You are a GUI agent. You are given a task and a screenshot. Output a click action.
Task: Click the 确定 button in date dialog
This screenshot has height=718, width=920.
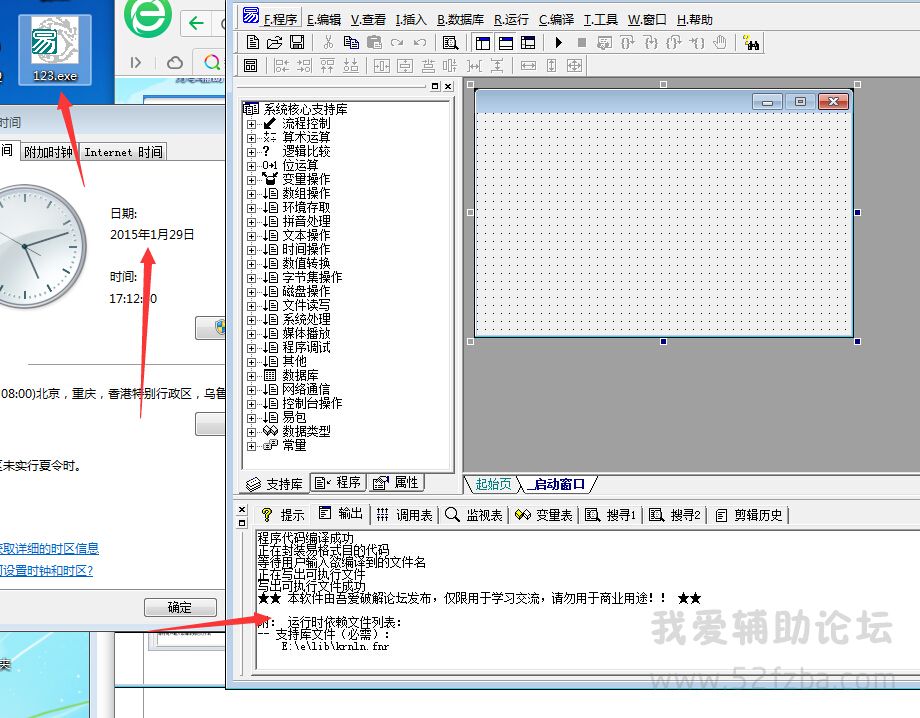[x=180, y=607]
